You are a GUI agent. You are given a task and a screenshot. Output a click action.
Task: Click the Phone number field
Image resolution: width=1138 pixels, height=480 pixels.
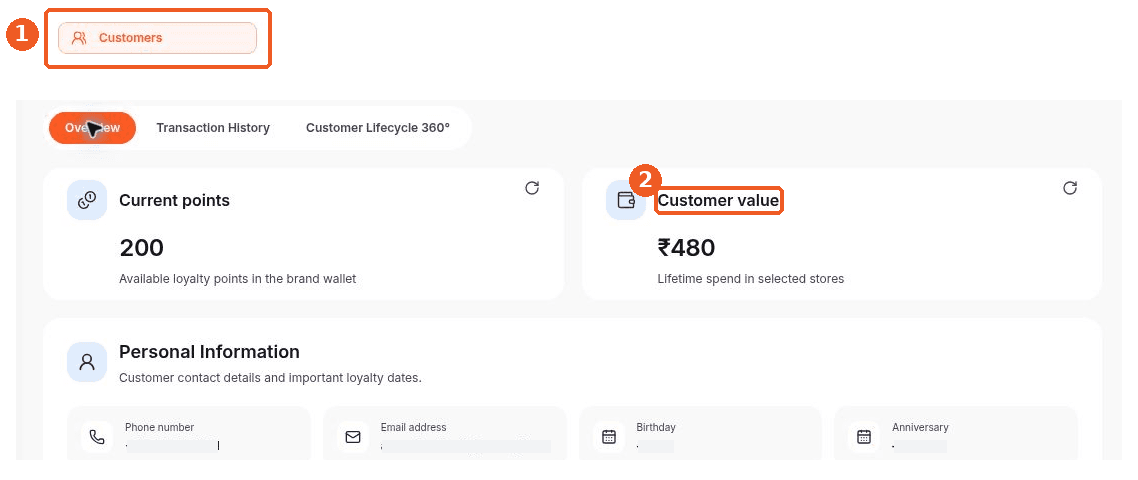click(x=189, y=434)
